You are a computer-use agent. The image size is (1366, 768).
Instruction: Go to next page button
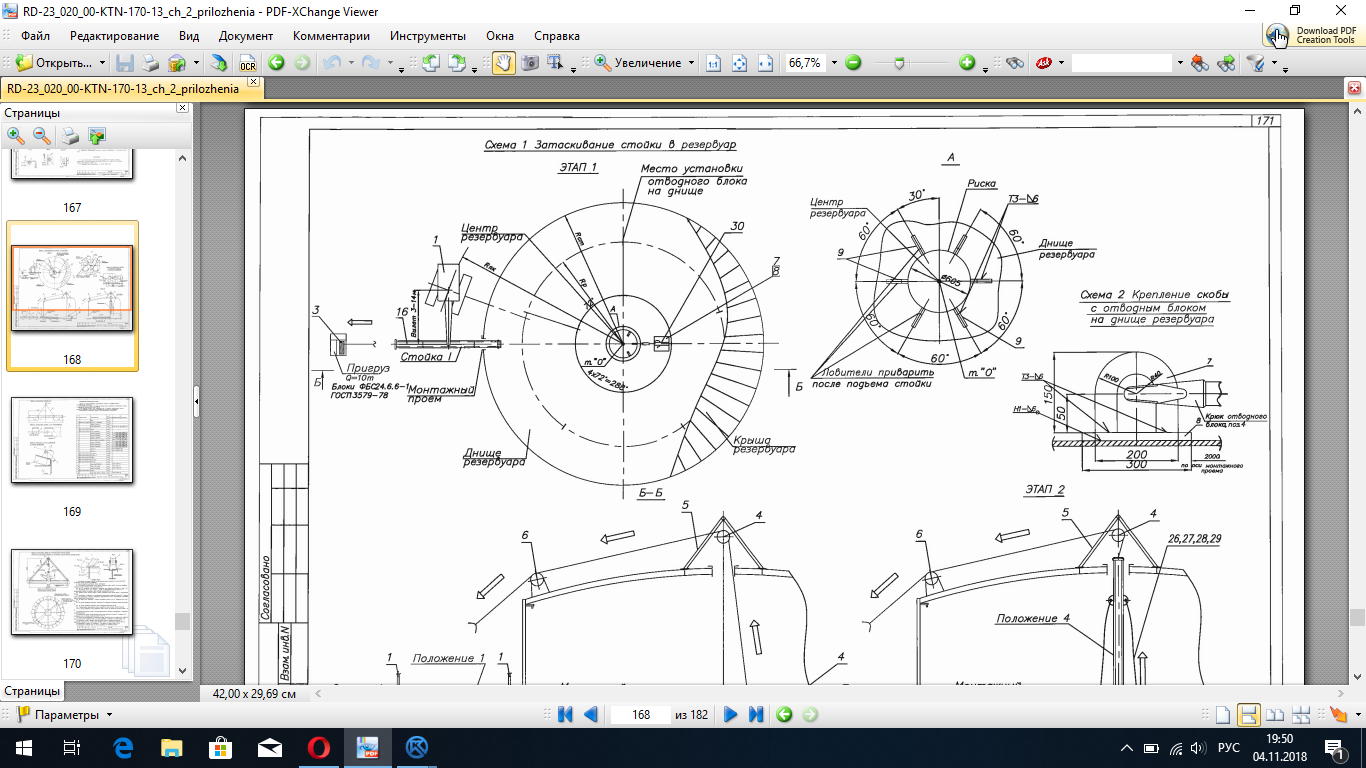(x=730, y=715)
